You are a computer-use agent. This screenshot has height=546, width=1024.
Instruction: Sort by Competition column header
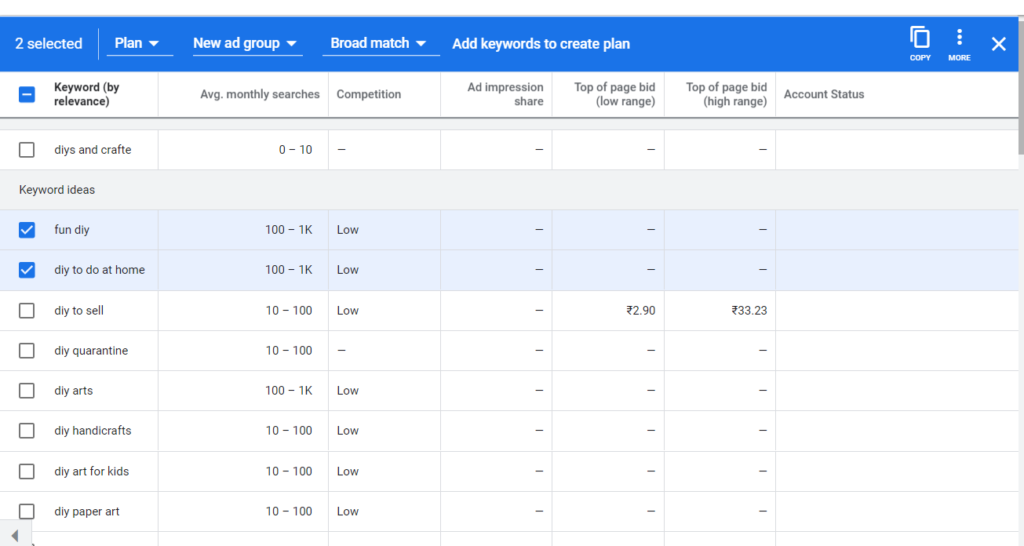click(x=369, y=94)
